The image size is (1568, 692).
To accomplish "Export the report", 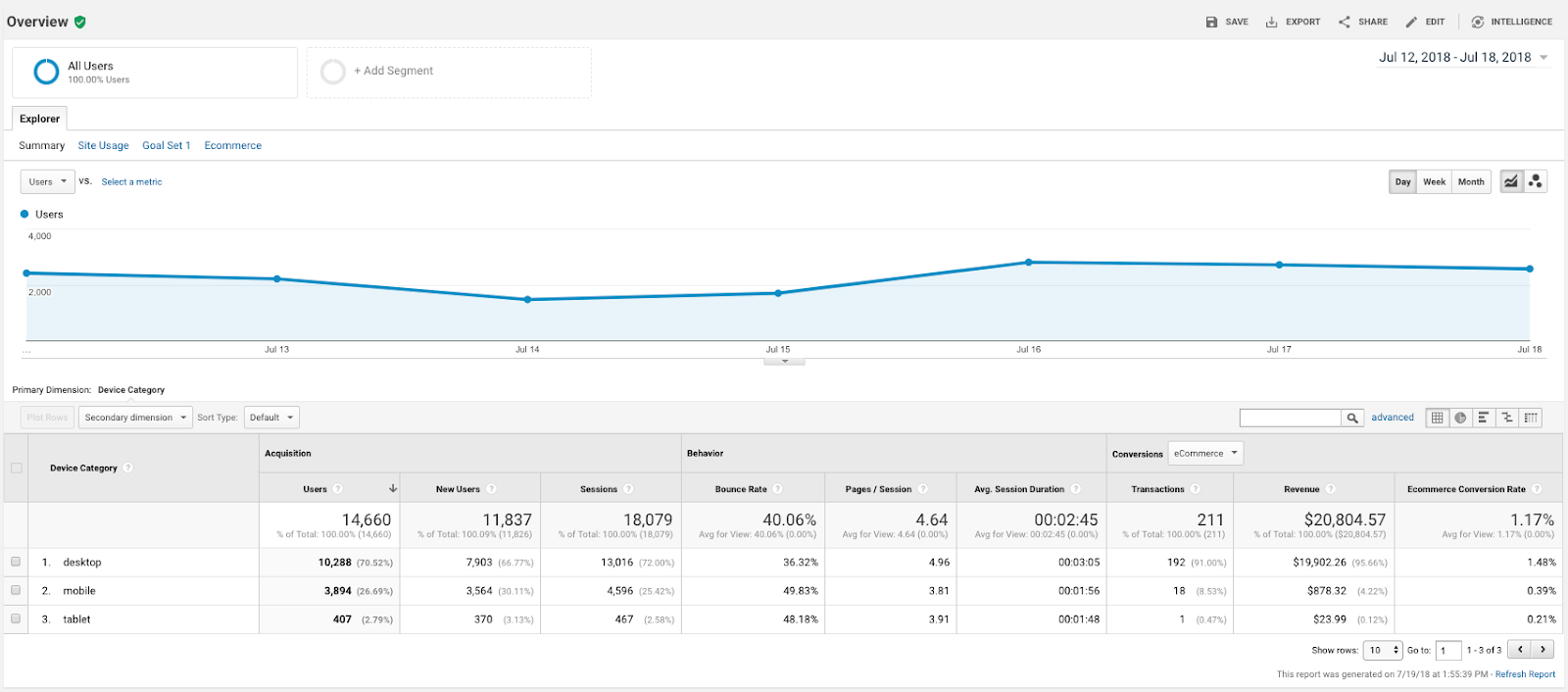I will [1293, 22].
